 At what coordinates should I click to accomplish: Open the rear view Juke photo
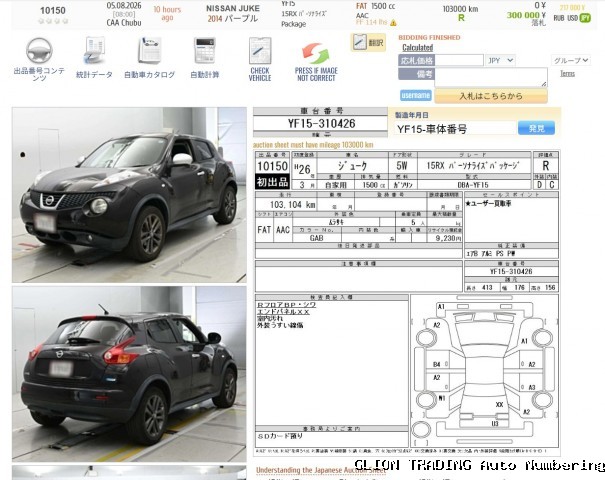click(x=129, y=374)
